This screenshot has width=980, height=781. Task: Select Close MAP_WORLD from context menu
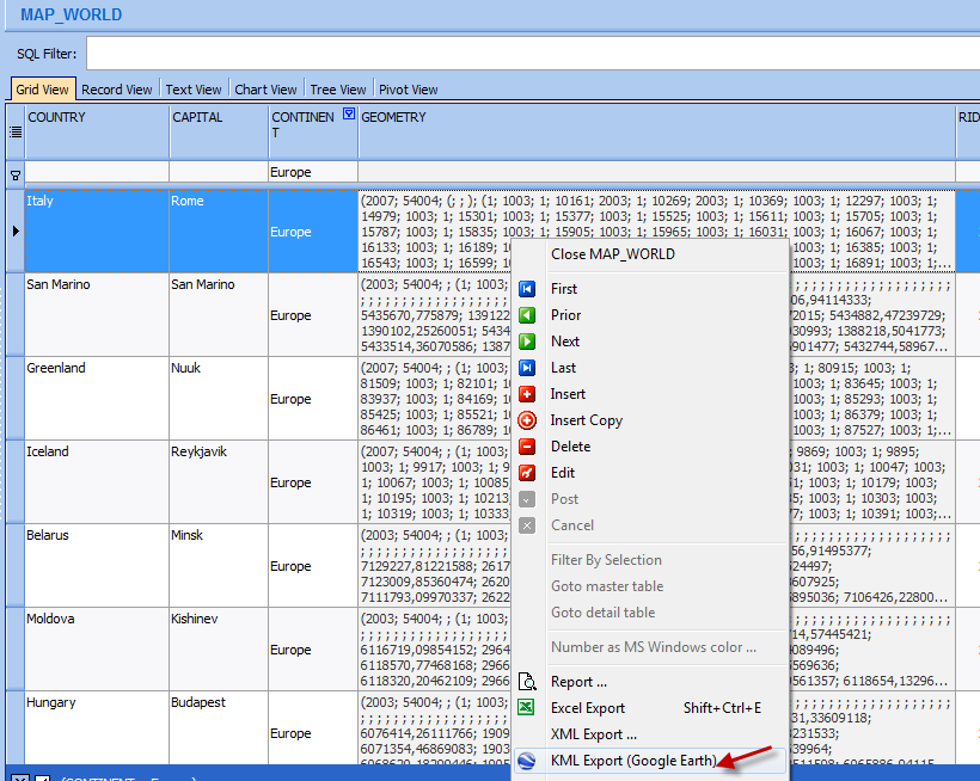click(x=612, y=254)
